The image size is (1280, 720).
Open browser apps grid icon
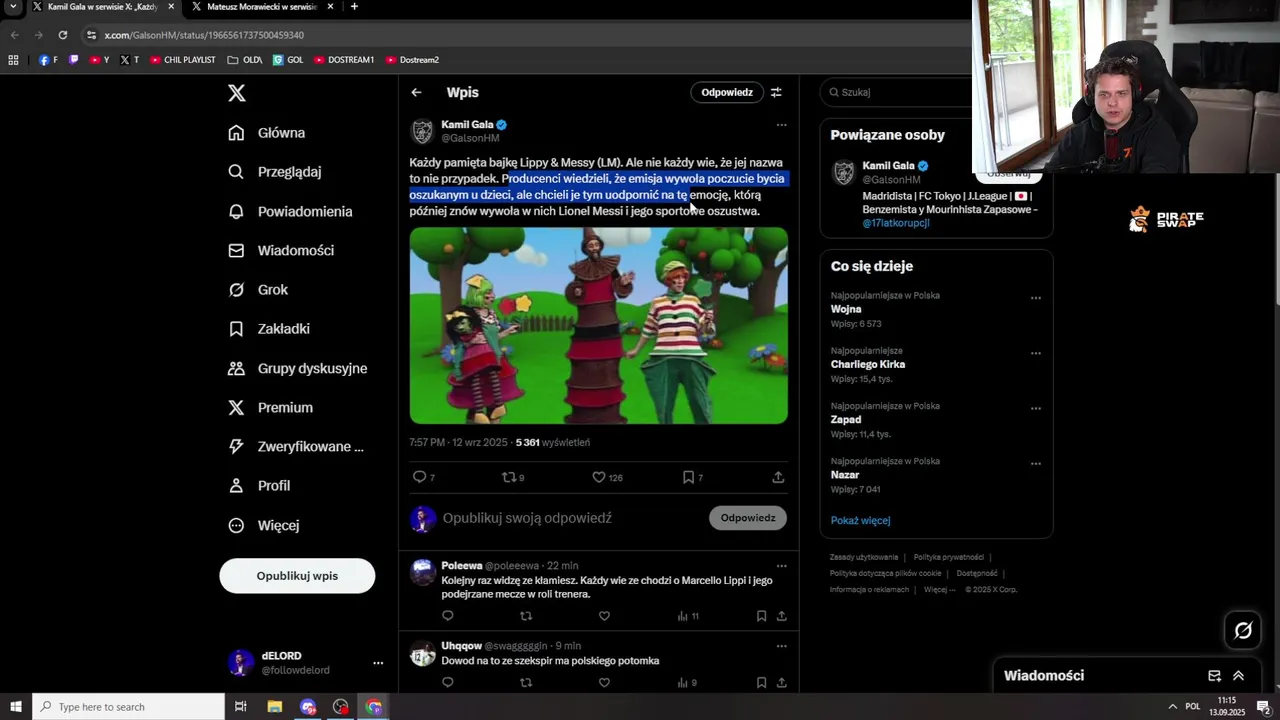(13, 60)
